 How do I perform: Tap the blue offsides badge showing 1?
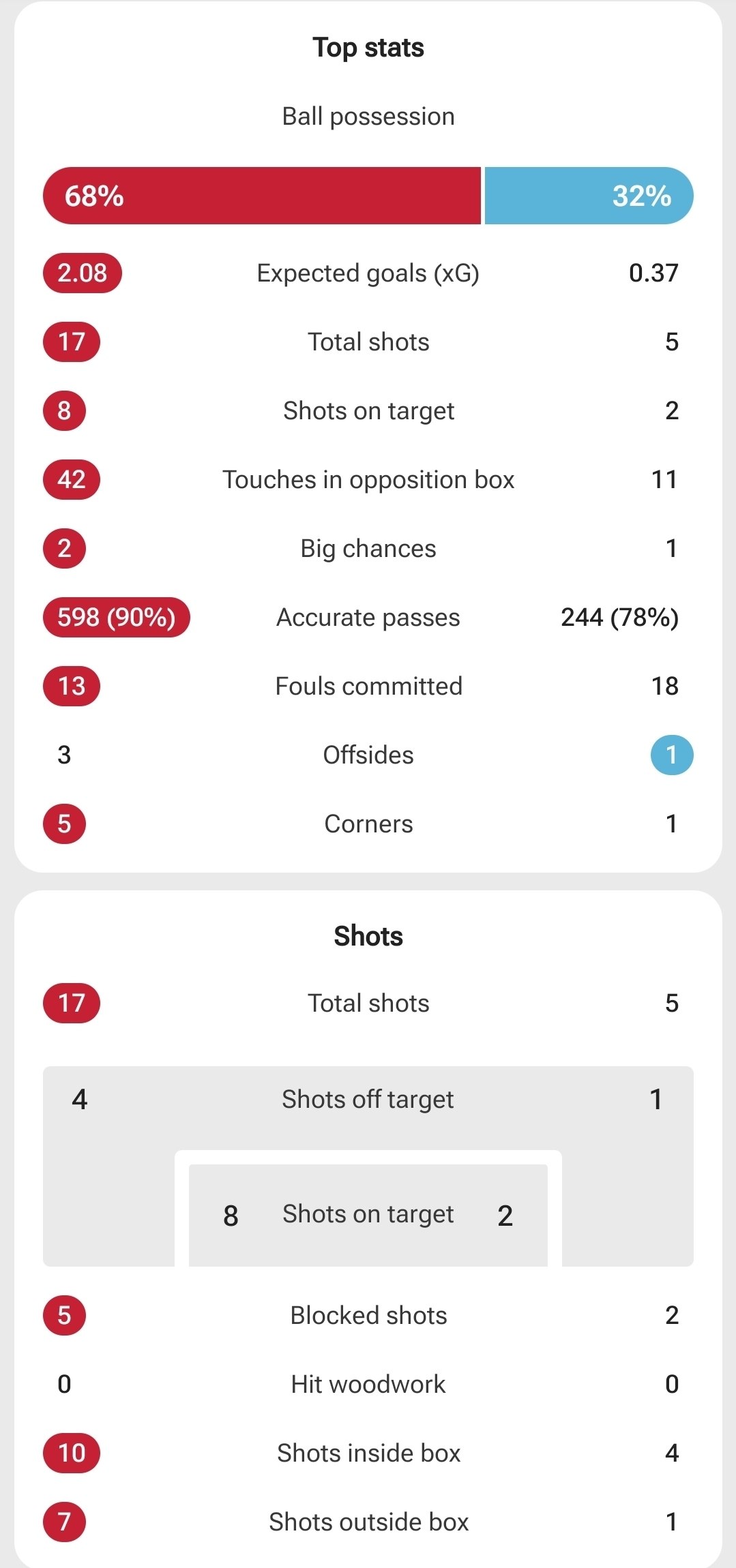click(672, 755)
